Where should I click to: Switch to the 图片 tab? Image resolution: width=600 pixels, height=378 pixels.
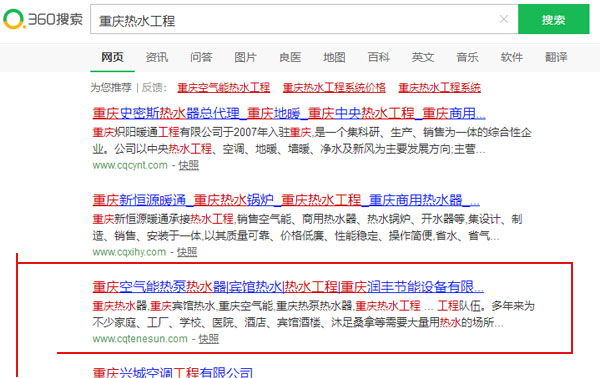245,57
